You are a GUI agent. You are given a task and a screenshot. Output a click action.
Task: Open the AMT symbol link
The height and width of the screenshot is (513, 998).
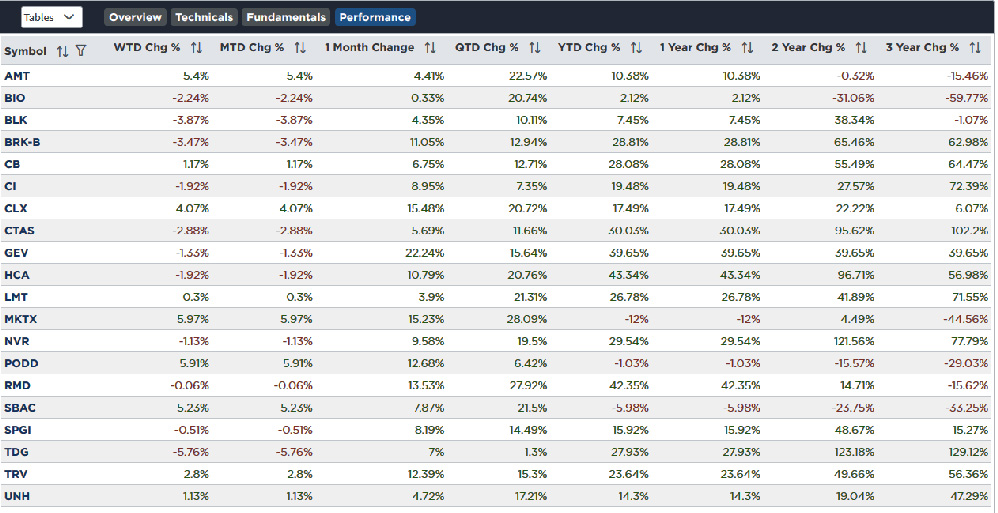click(16, 76)
